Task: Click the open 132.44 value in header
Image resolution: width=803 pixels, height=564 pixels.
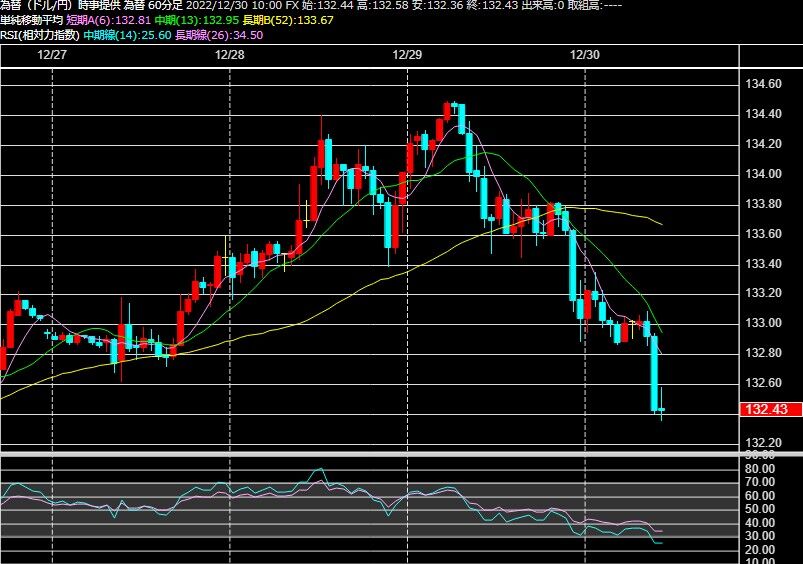Action: tap(328, 6)
